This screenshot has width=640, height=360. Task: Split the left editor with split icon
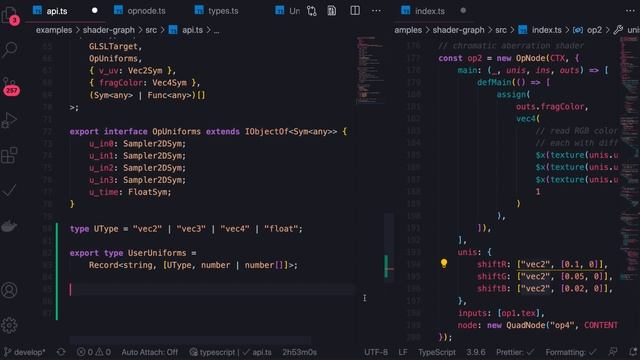click(355, 11)
